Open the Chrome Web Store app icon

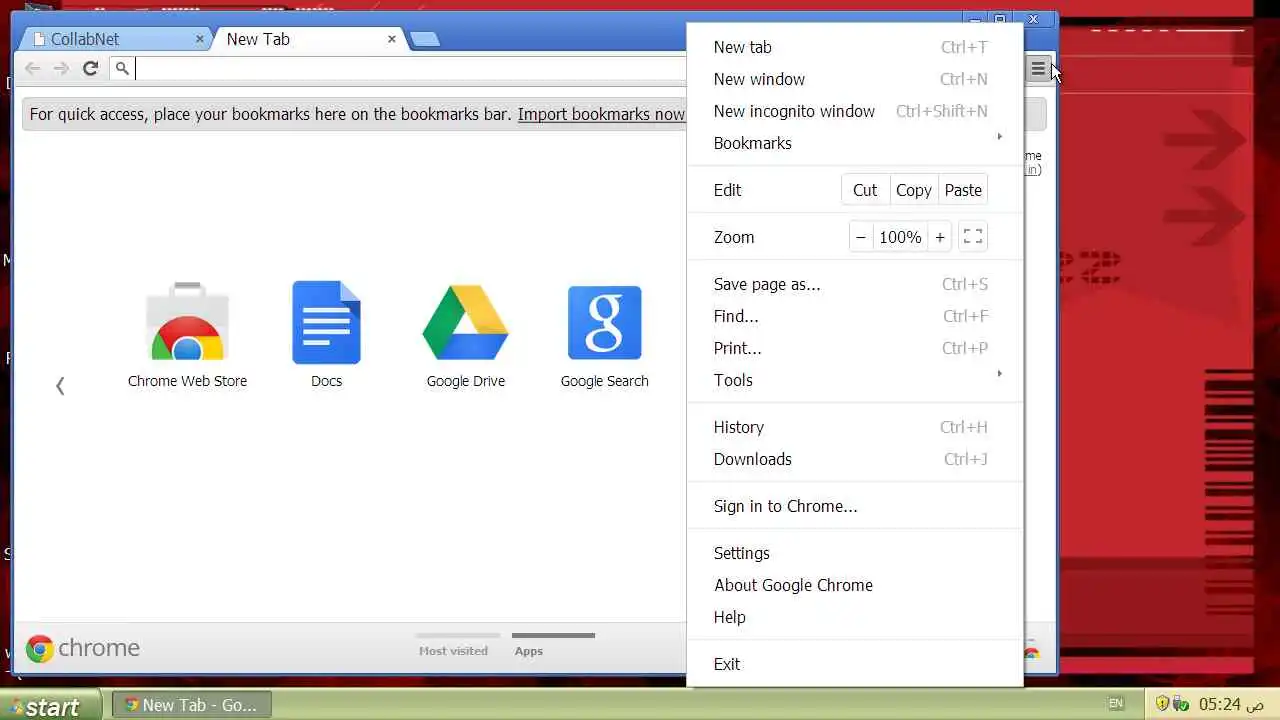pyautogui.click(x=187, y=323)
